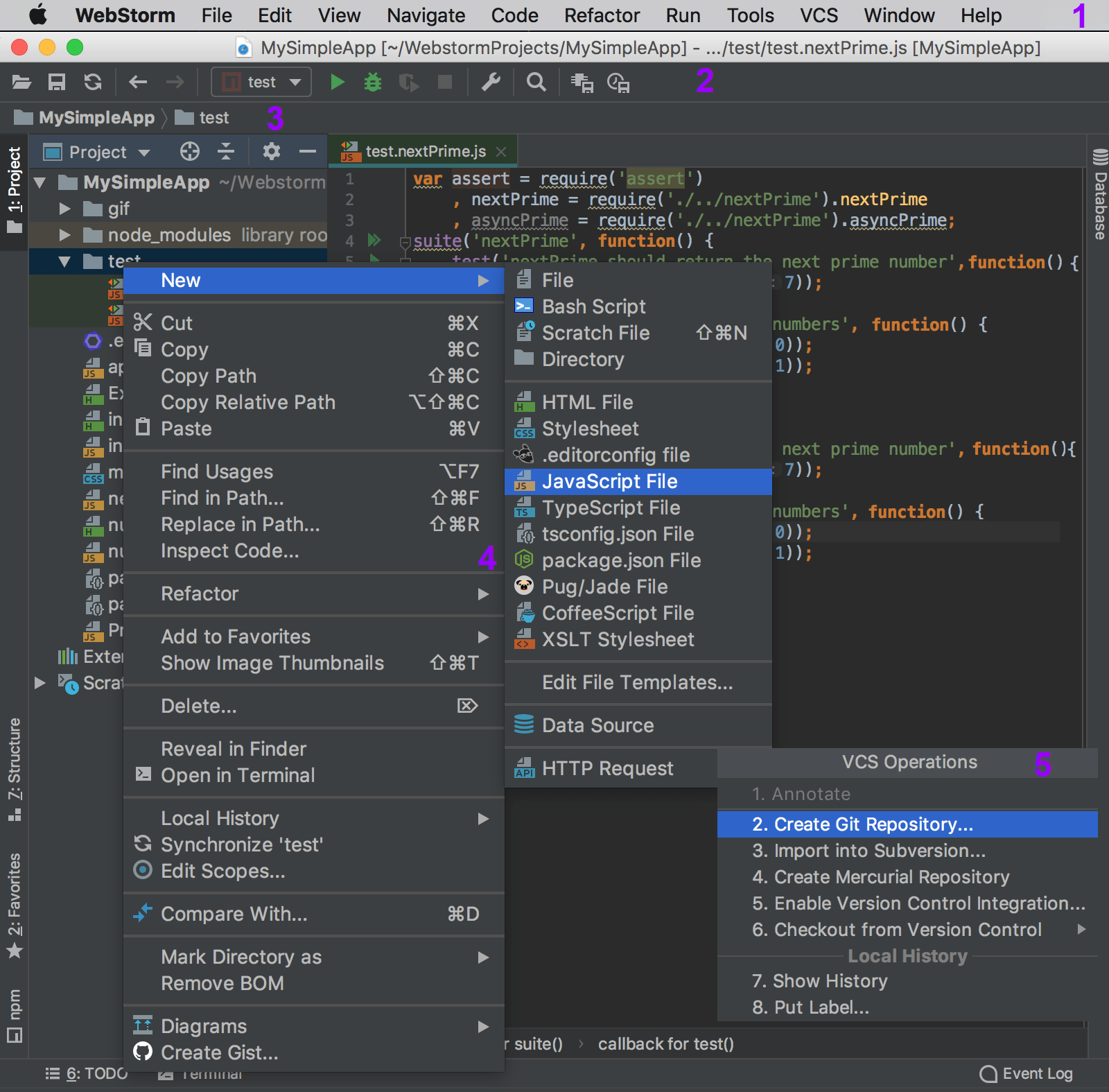Open the Refactor submenu in context menu

click(314, 594)
